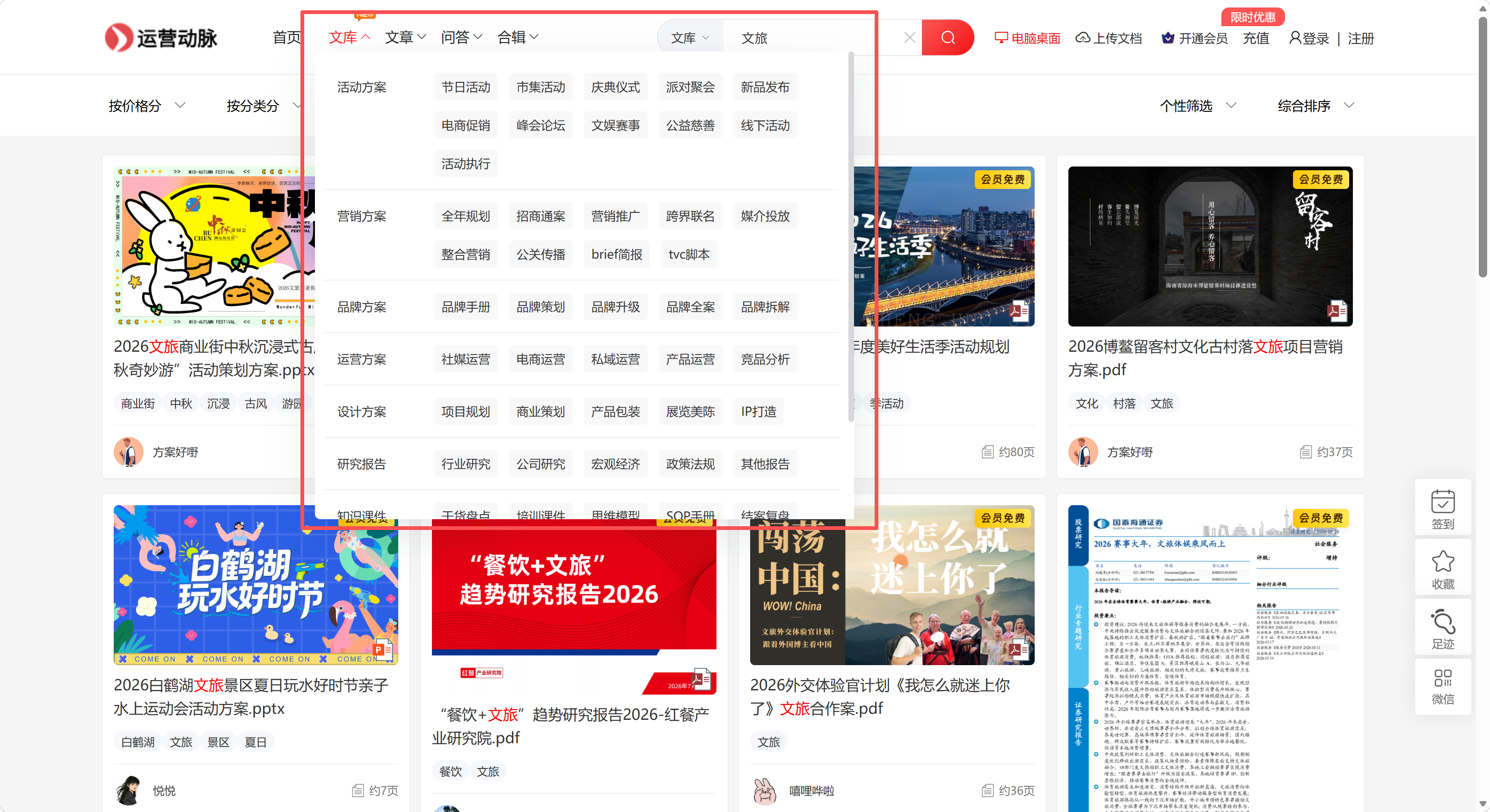Open the 足迹 history icon
The height and width of the screenshot is (812, 1490).
click(1443, 621)
